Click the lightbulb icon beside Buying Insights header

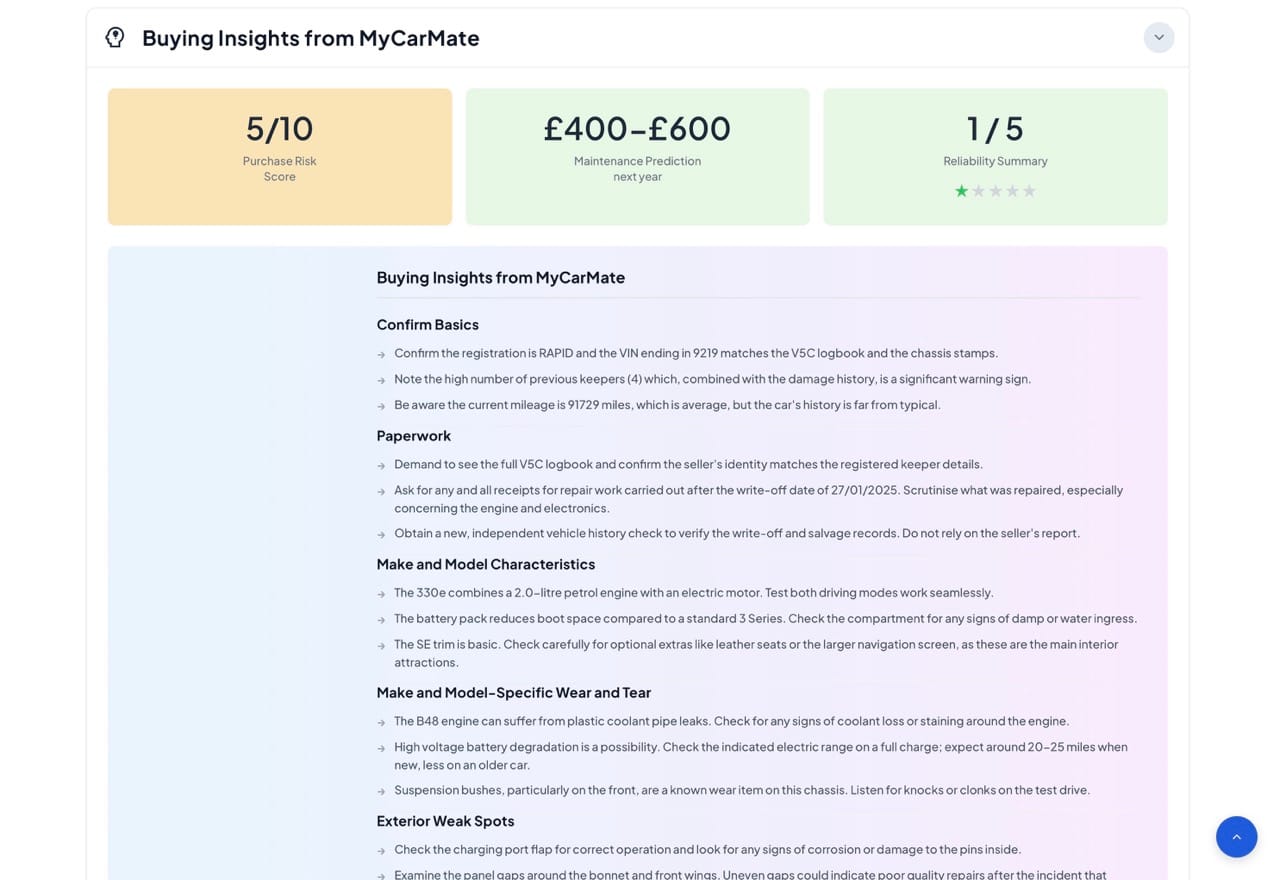coord(115,38)
